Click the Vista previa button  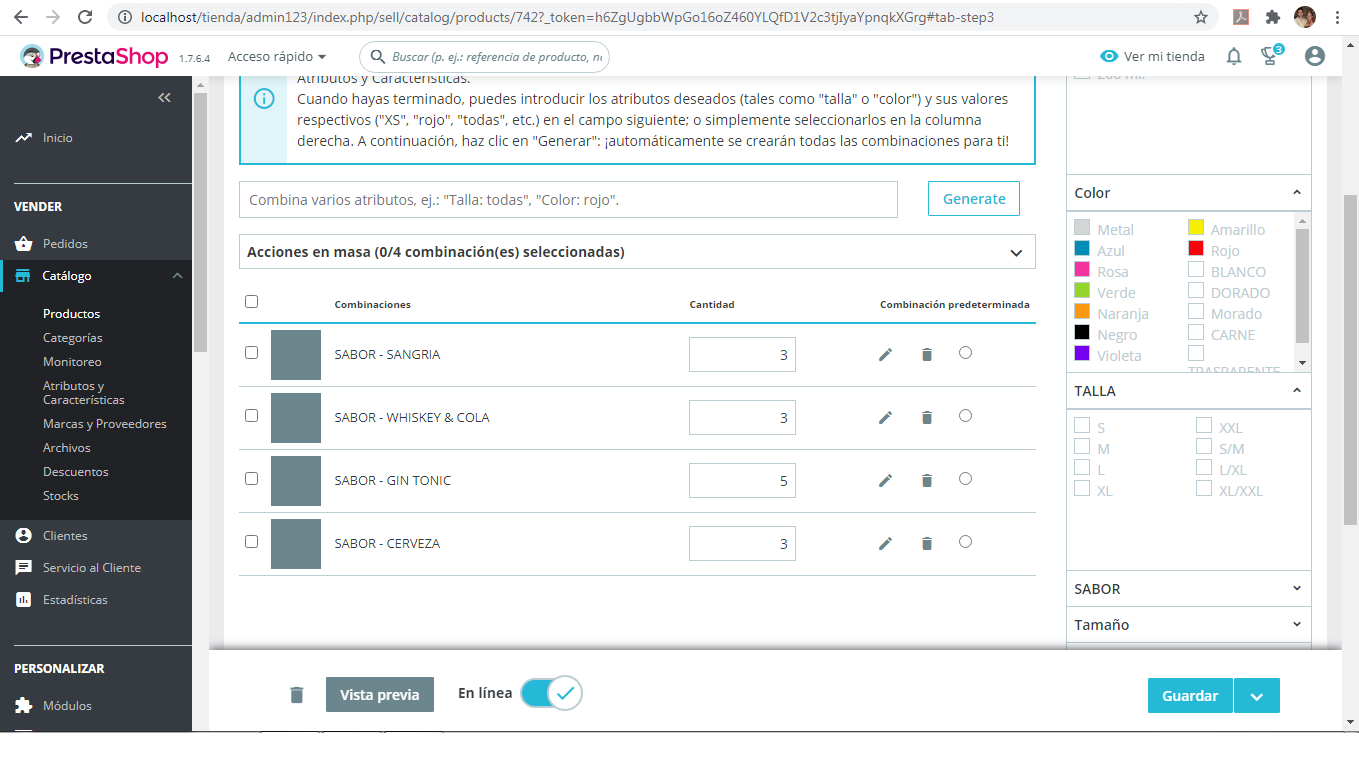380,695
